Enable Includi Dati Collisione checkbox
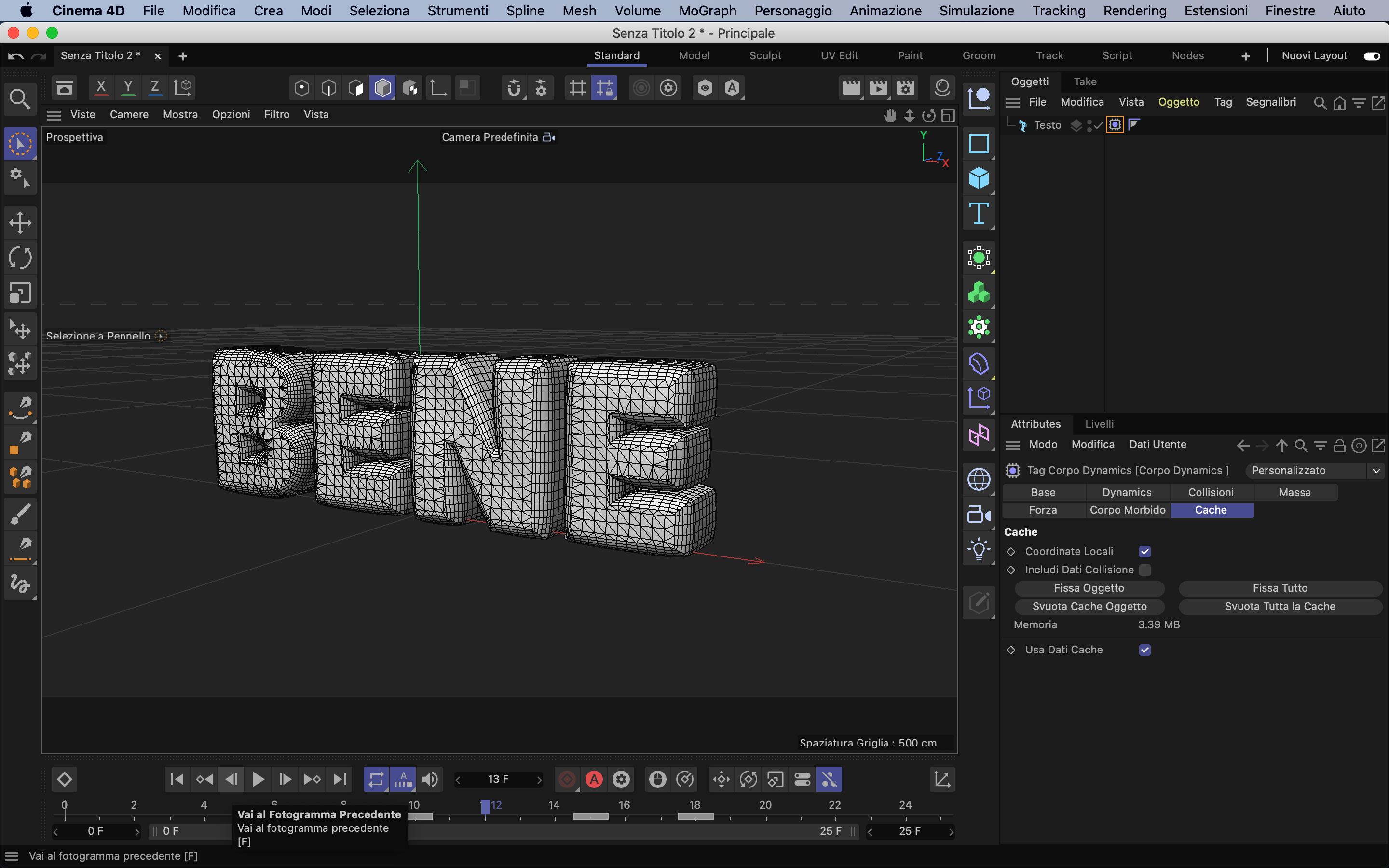 tap(1144, 570)
